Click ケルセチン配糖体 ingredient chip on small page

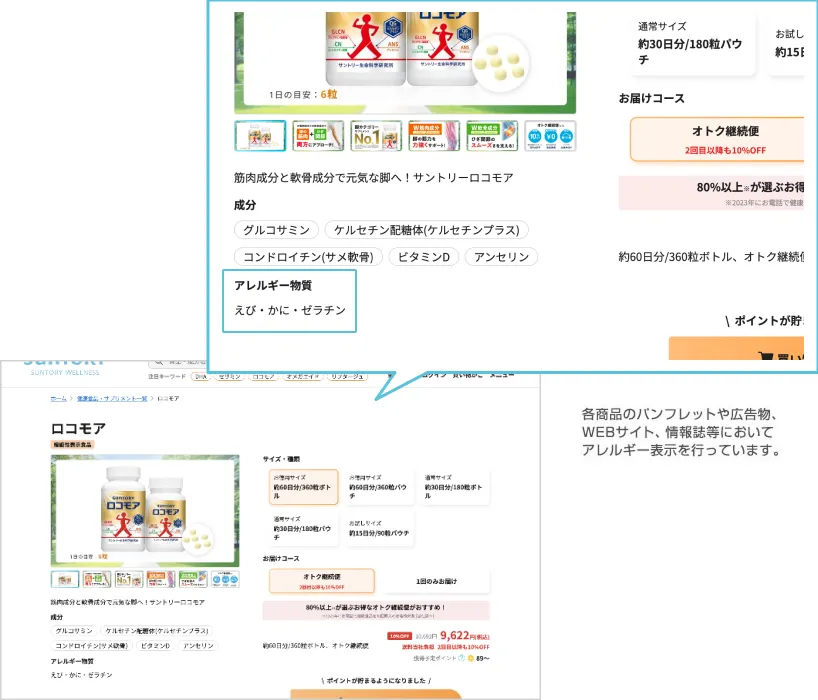(157, 631)
